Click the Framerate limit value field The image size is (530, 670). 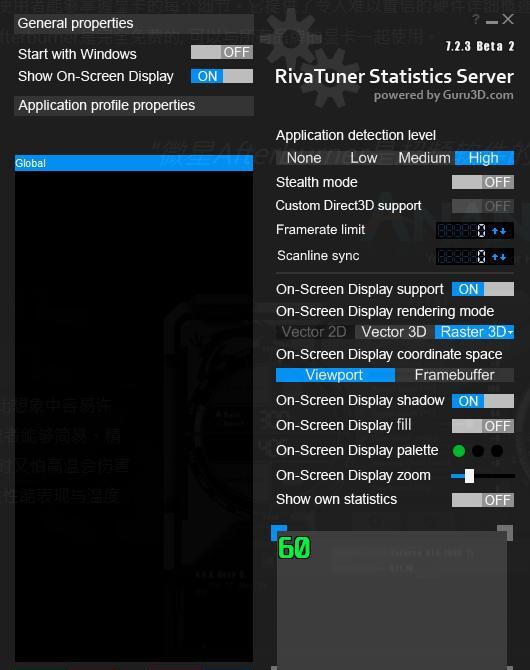tap(462, 231)
